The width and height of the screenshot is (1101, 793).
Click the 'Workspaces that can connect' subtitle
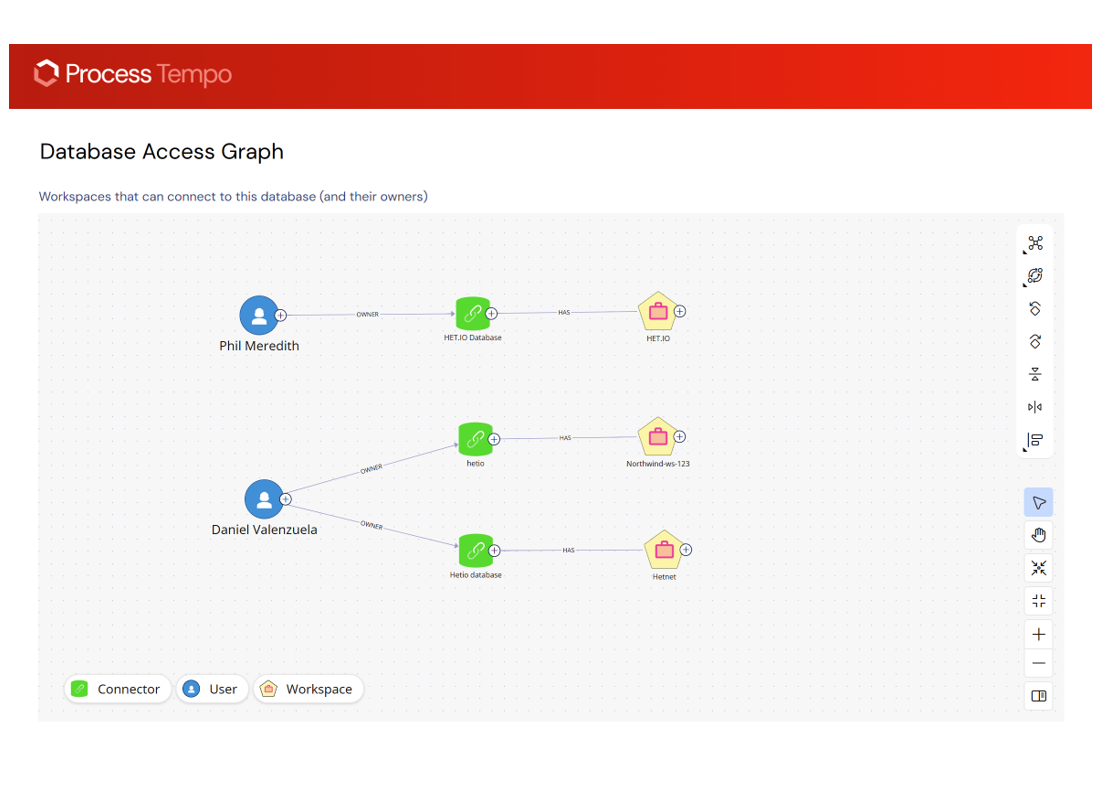click(233, 197)
